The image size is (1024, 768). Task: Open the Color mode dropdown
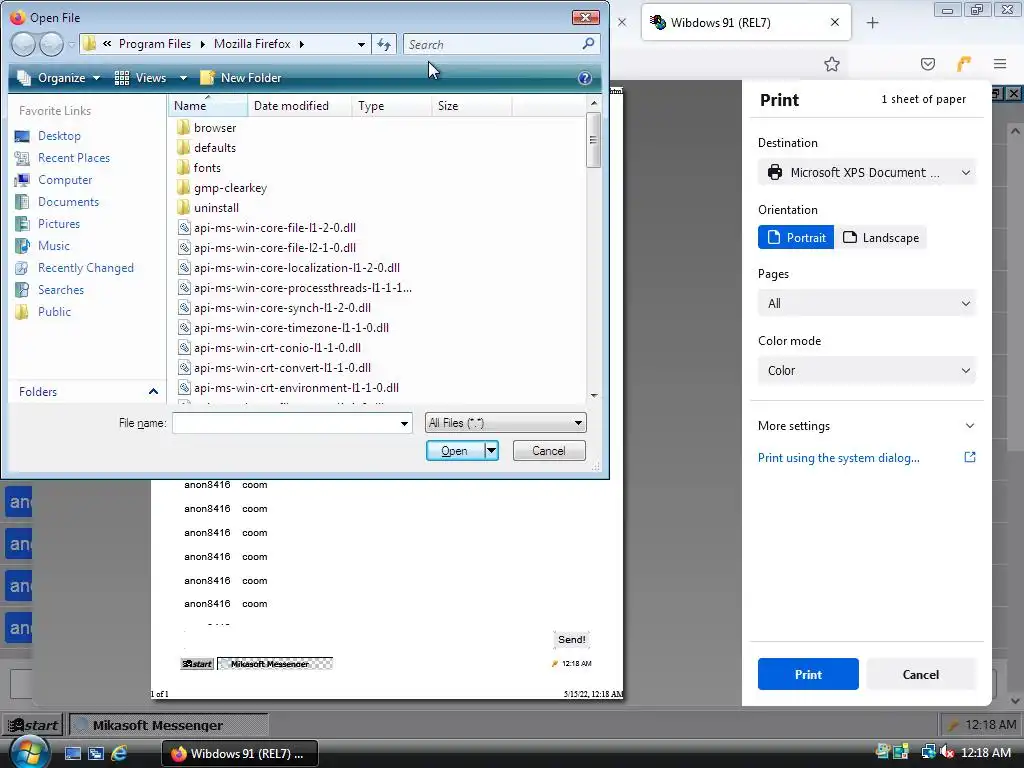point(867,370)
